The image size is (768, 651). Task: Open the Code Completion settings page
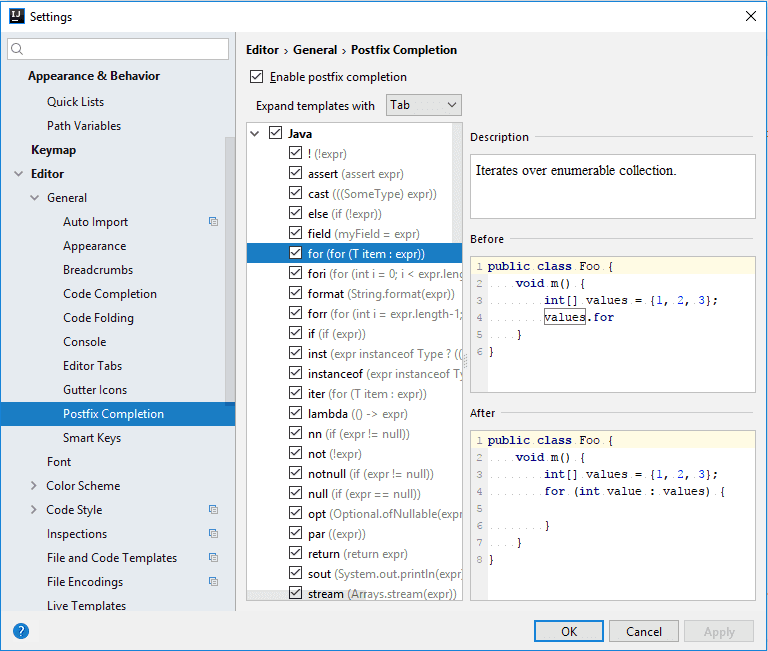point(110,294)
